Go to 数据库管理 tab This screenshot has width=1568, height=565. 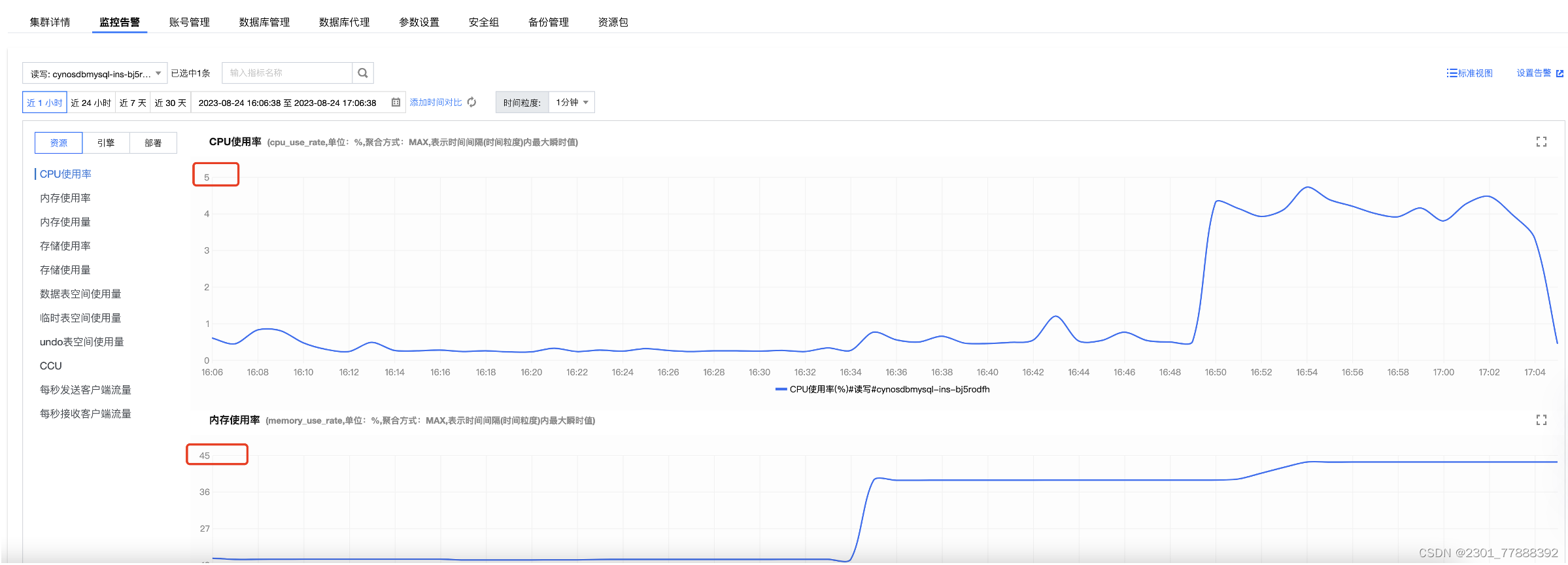(264, 22)
